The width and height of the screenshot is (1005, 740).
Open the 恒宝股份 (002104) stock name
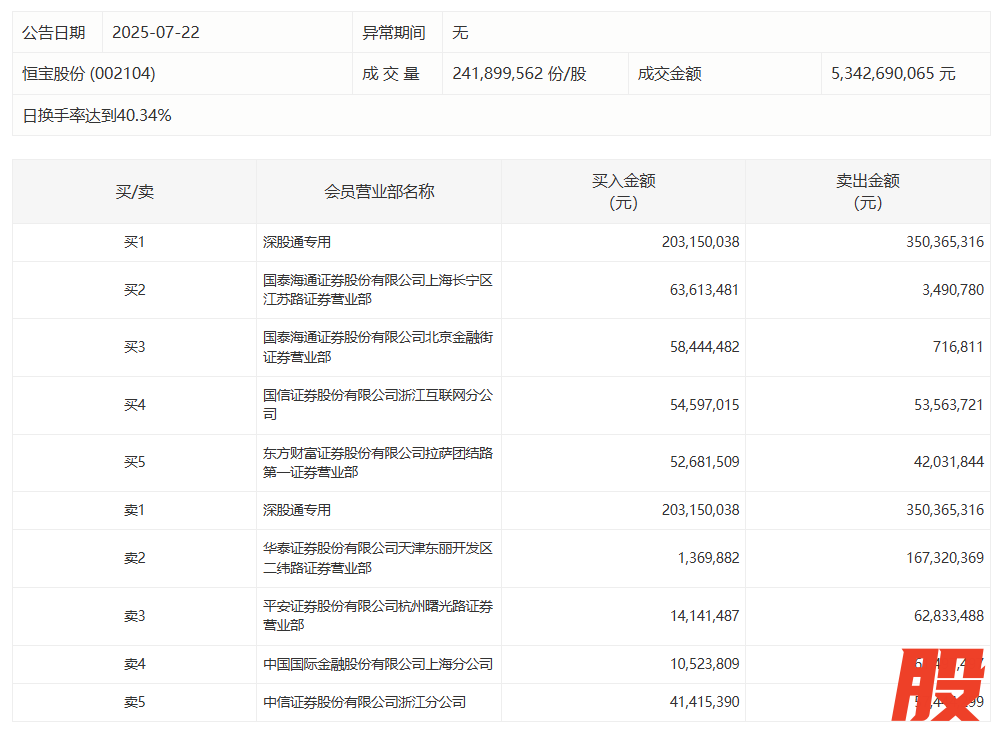click(x=89, y=74)
